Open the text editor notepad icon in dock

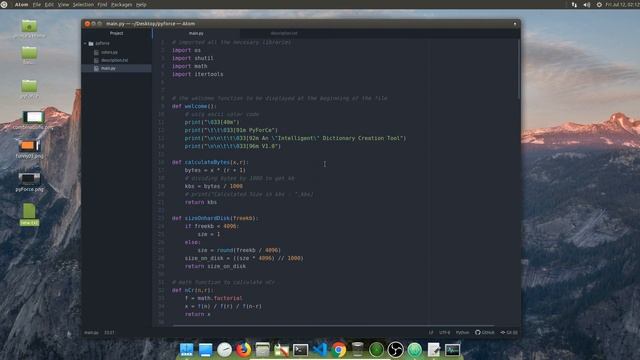click(433, 350)
